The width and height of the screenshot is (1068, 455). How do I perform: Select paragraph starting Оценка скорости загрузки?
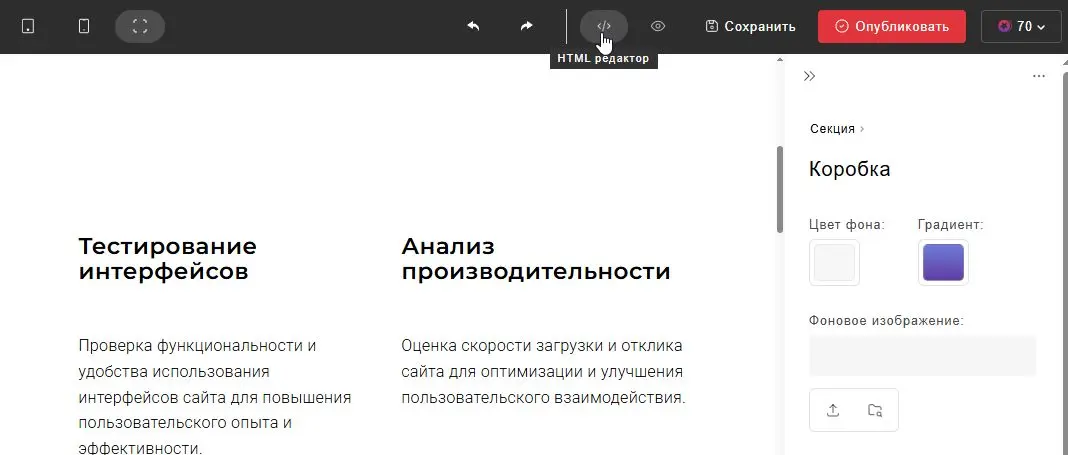coord(544,372)
